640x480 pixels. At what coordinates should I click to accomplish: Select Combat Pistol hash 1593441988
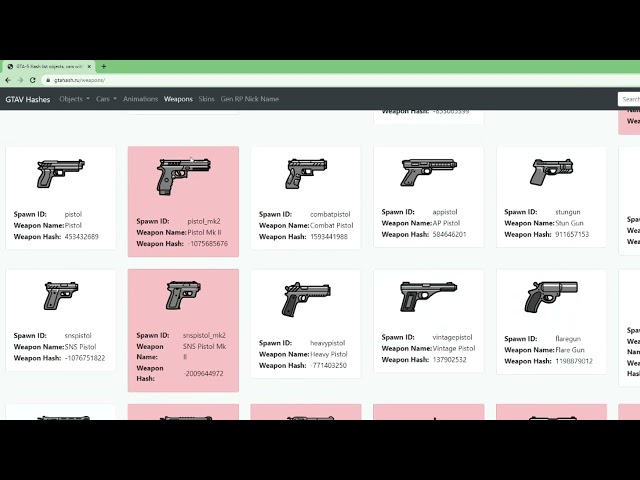tap(329, 237)
